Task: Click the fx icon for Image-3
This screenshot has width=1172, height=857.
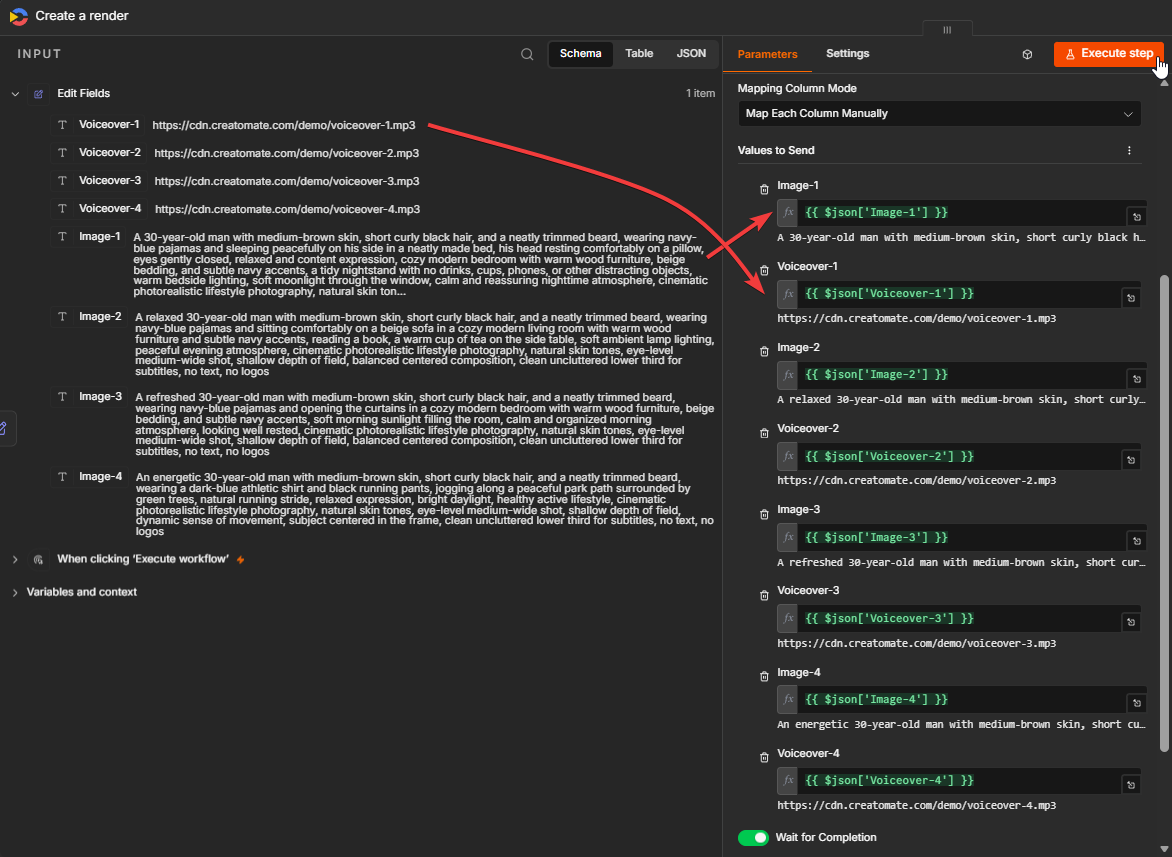Action: pos(788,537)
